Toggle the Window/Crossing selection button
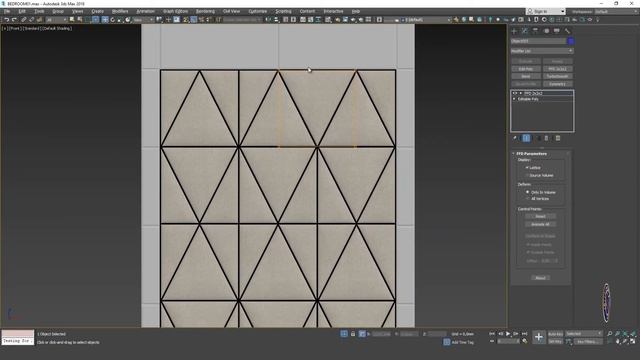 pyautogui.click(x=96, y=20)
